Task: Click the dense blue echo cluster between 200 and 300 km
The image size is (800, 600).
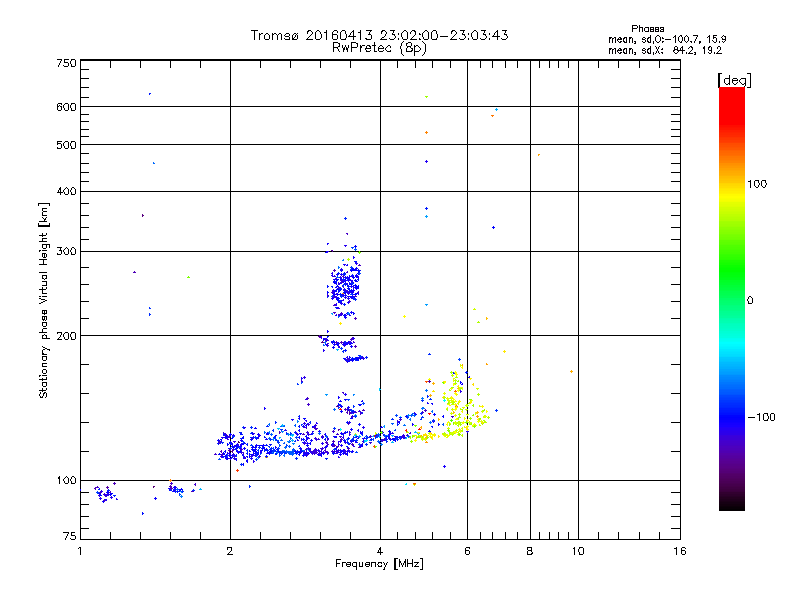Action: [x=345, y=287]
